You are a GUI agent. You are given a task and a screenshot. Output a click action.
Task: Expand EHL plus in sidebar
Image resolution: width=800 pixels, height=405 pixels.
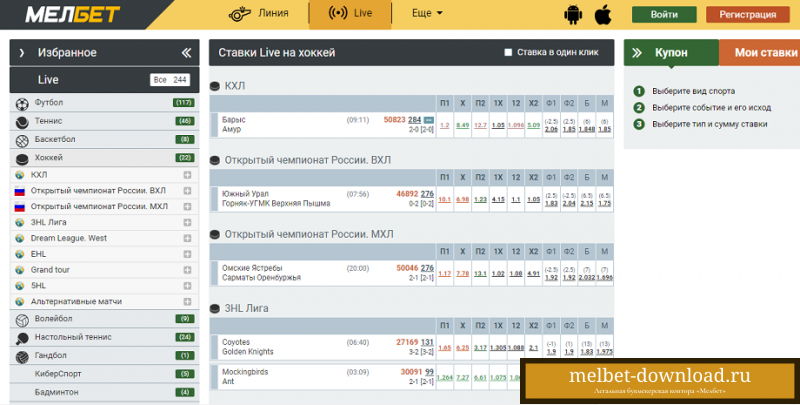pos(187,254)
